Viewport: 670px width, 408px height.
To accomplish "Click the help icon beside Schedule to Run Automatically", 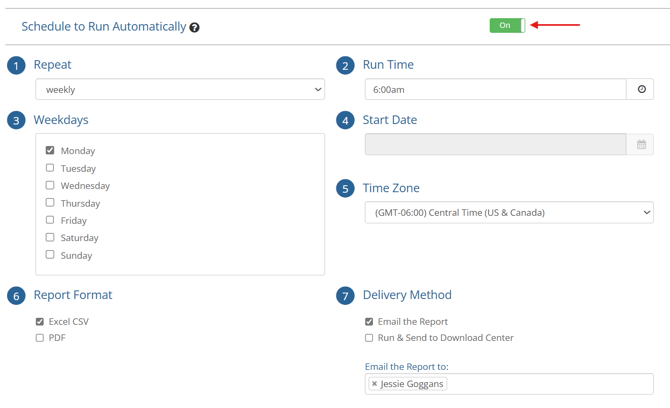I will coord(194,28).
